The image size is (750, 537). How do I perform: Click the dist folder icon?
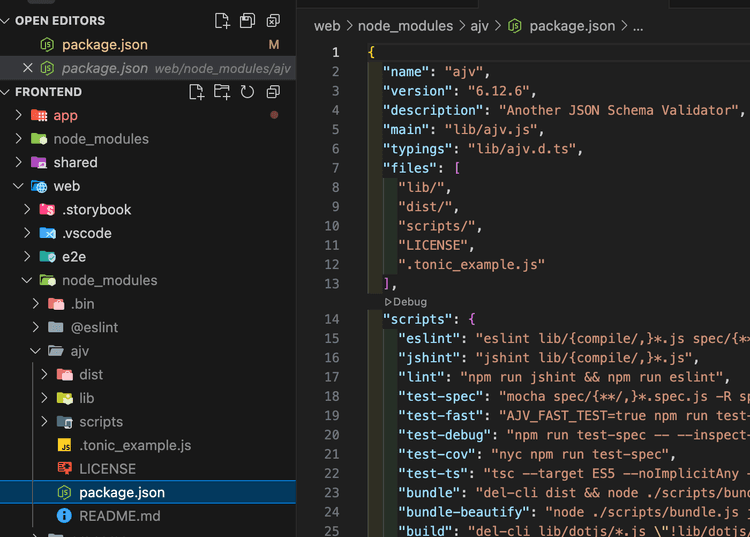click(x=65, y=374)
